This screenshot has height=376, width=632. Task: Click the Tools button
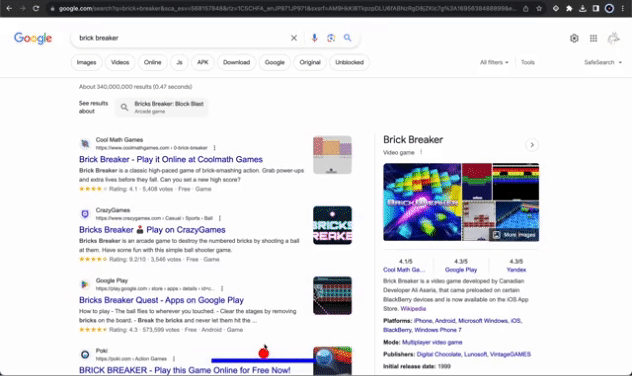pyautogui.click(x=528, y=62)
